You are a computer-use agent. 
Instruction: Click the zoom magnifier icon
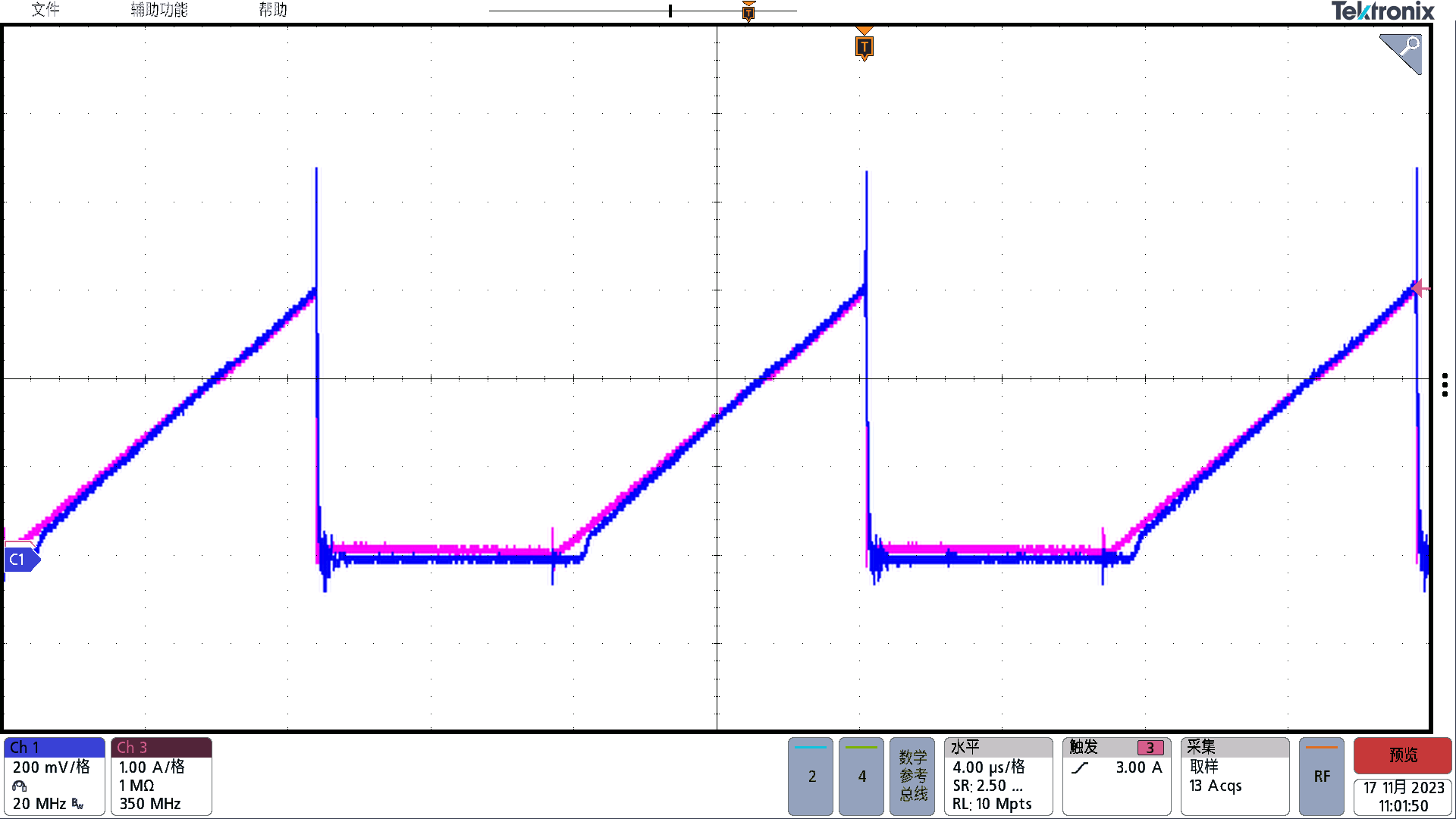tap(1401, 53)
